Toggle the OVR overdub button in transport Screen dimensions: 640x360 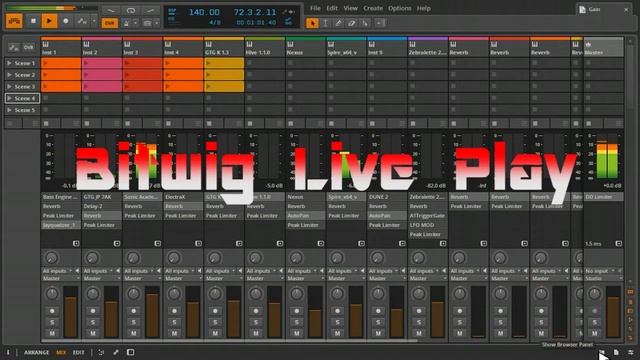coord(109,23)
